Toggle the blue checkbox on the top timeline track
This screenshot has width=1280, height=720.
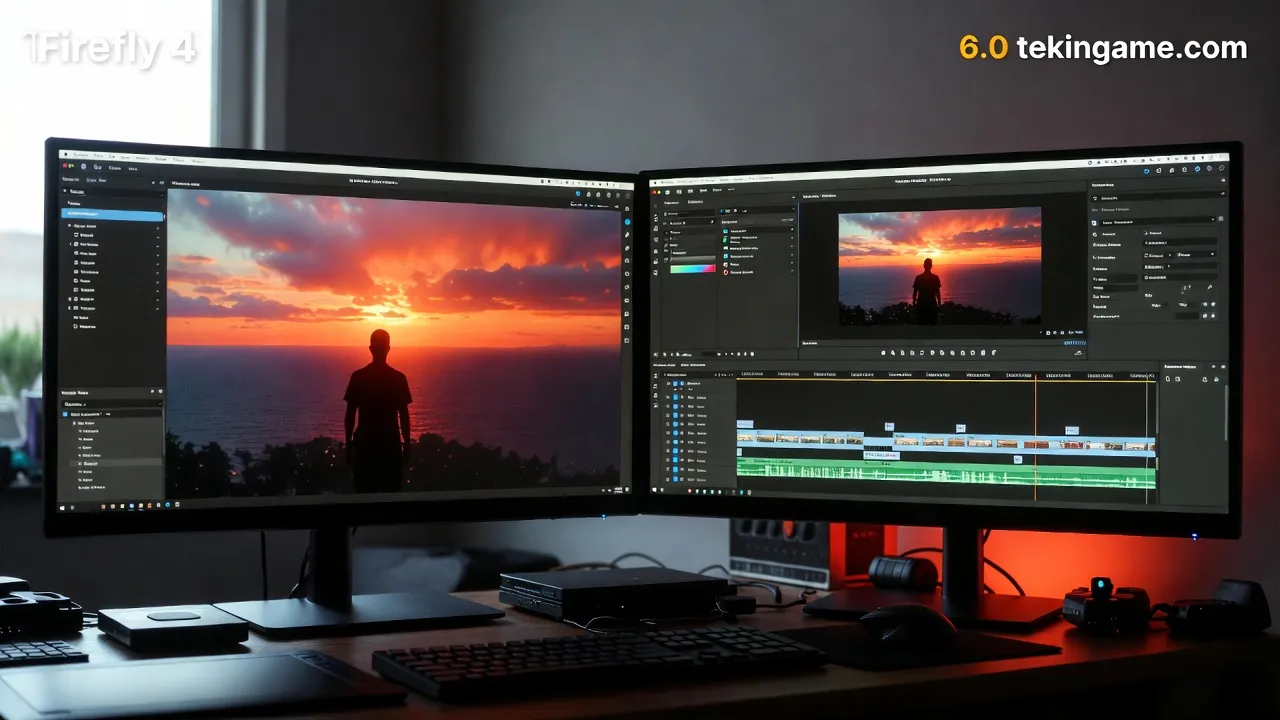coord(676,384)
